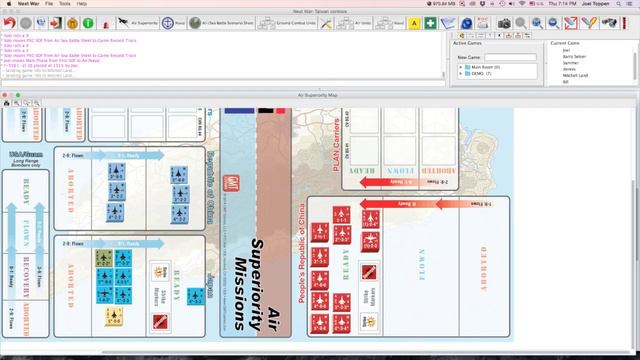This screenshot has width=640, height=360.
Task: Open the Help menu
Action: 82,4
